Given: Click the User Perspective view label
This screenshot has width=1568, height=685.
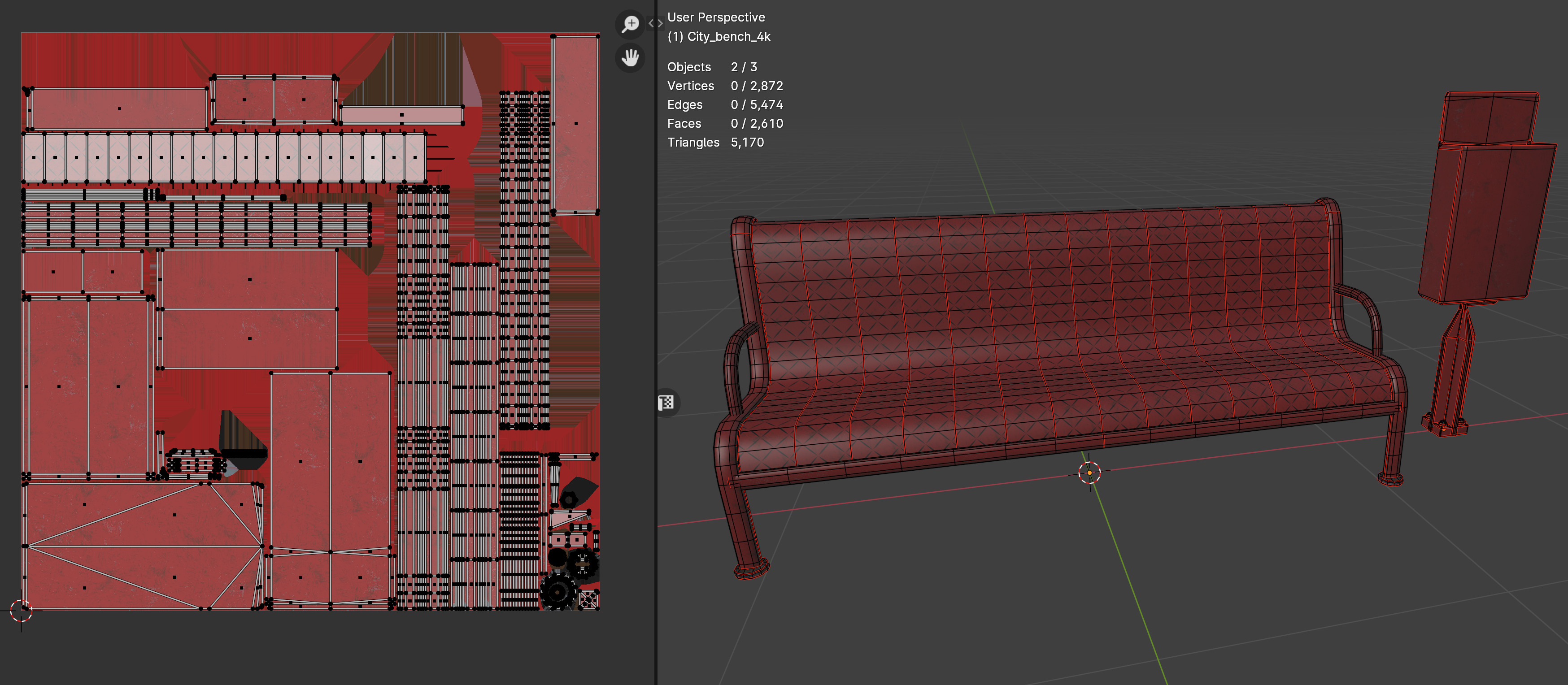Looking at the screenshot, I should coord(716,17).
